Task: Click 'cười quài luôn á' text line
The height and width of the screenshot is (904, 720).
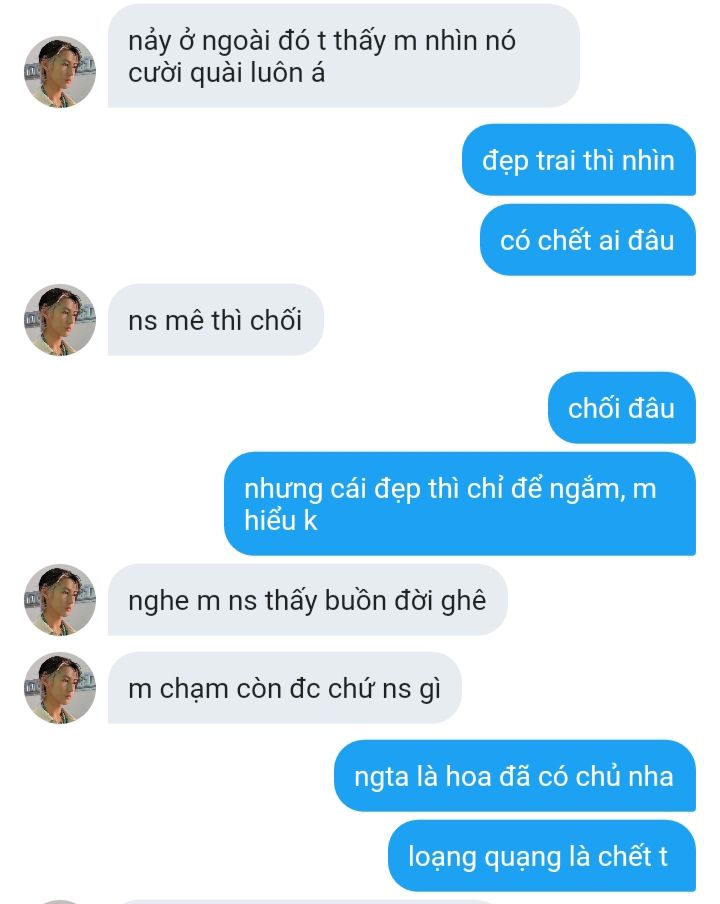Action: pyautogui.click(x=227, y=74)
